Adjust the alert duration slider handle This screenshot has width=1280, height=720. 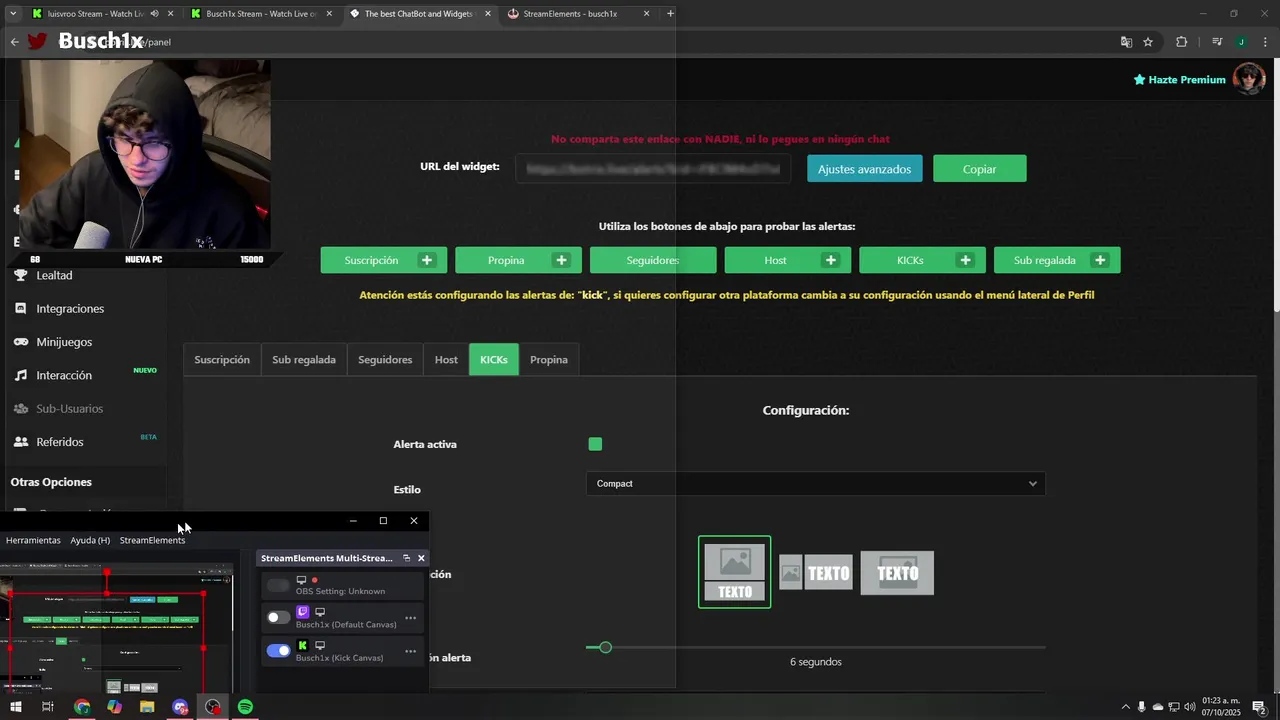click(x=605, y=648)
